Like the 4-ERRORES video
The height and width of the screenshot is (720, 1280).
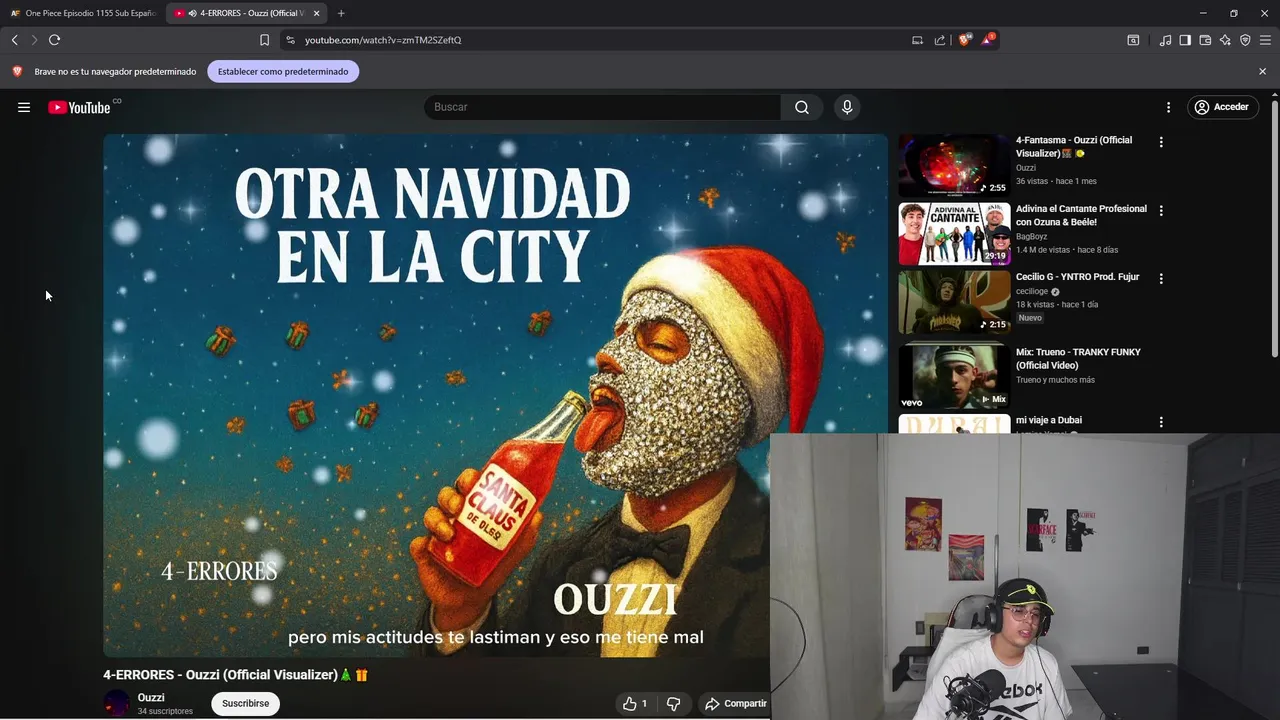point(635,704)
